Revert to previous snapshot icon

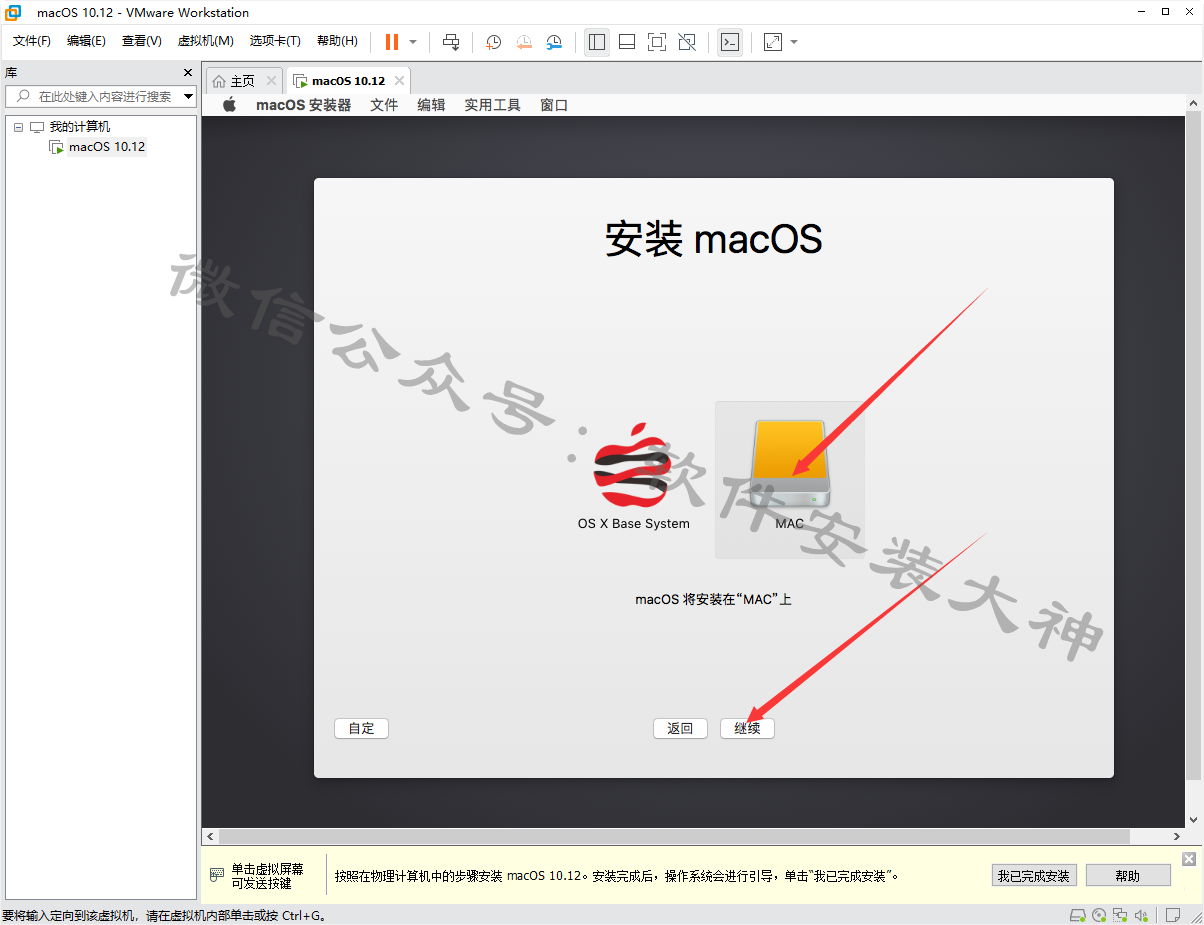tap(524, 42)
